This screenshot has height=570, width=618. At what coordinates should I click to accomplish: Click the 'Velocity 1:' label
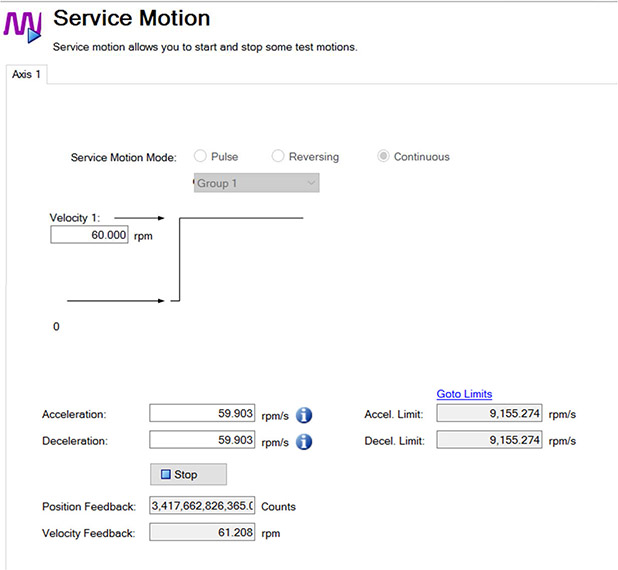click(x=75, y=218)
